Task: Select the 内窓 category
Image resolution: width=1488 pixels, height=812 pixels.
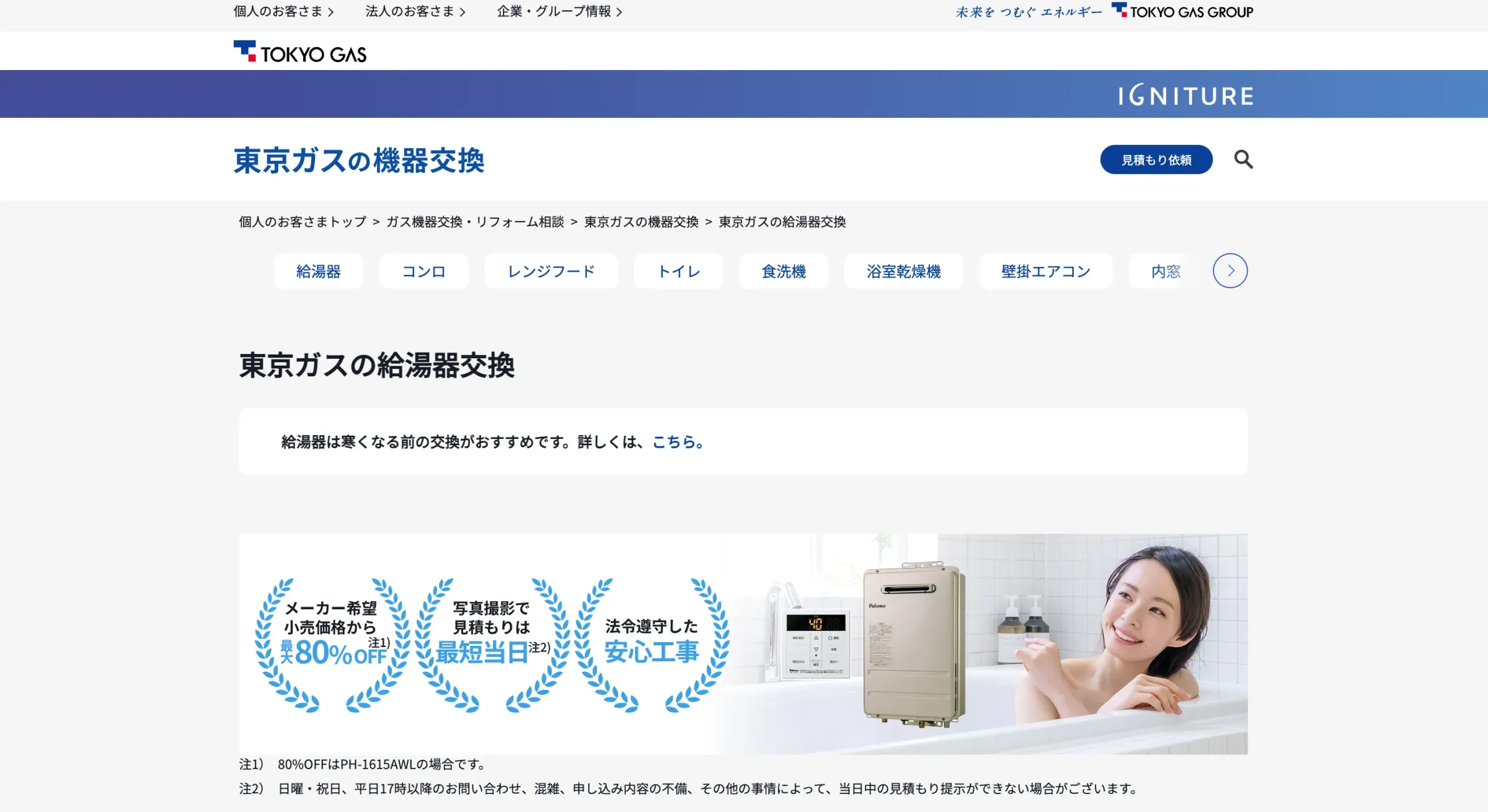Action: click(x=1165, y=271)
